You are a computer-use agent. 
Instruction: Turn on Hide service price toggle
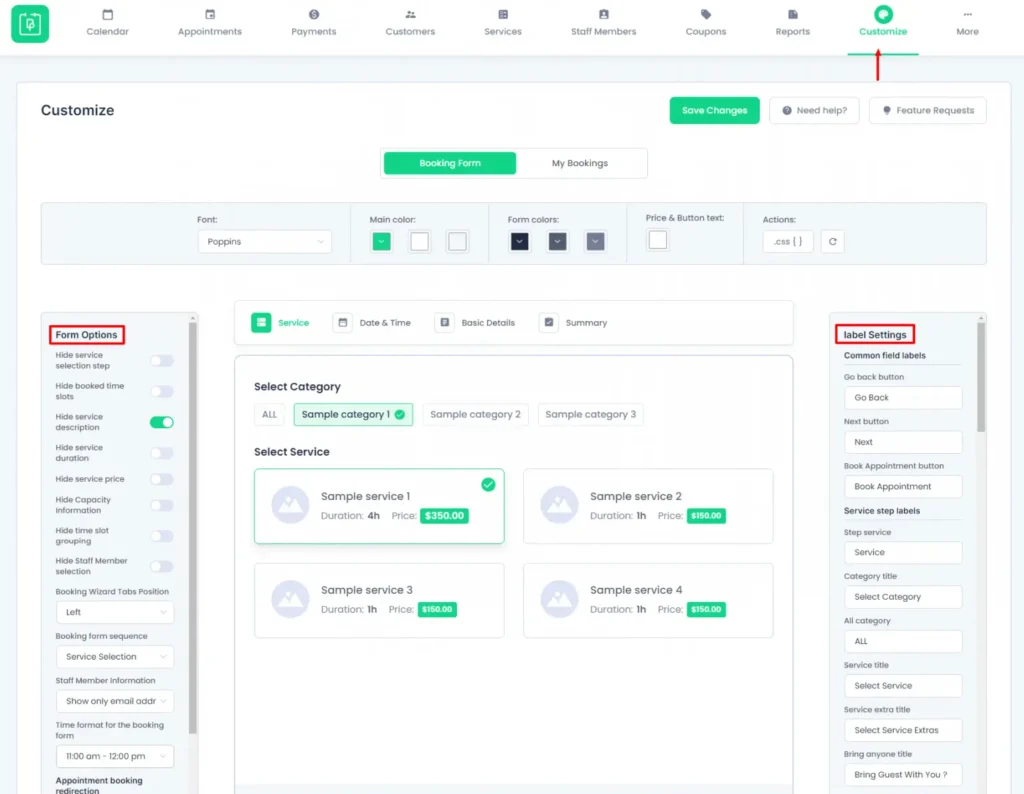click(x=161, y=479)
